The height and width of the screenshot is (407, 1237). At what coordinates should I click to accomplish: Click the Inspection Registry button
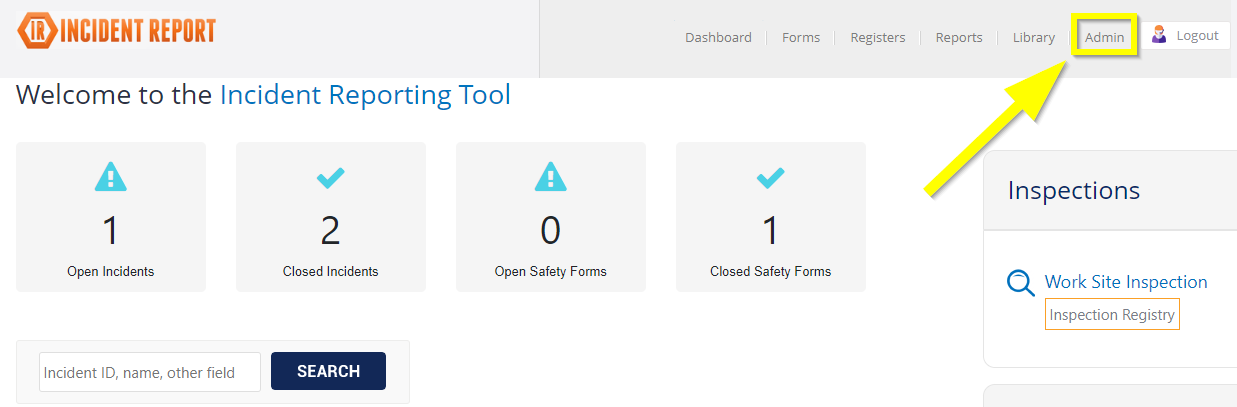1112,315
